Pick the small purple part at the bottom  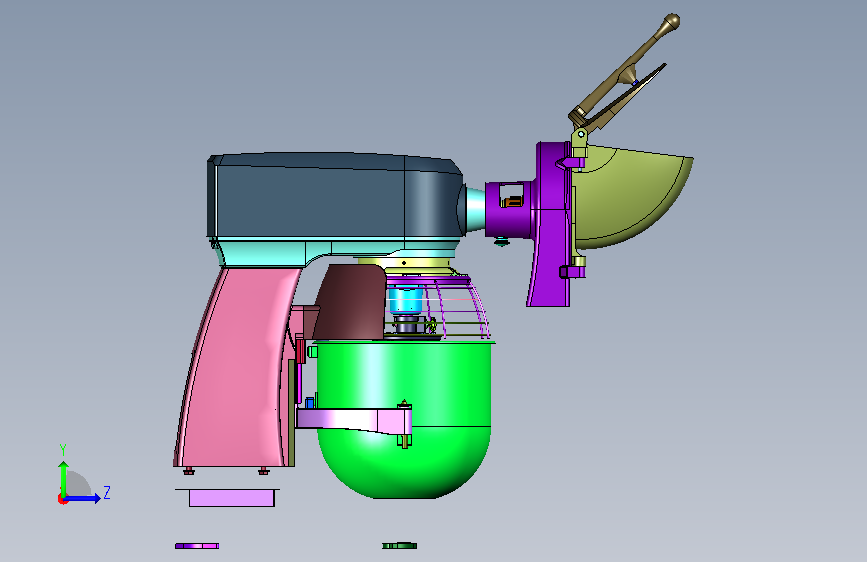click(x=197, y=546)
